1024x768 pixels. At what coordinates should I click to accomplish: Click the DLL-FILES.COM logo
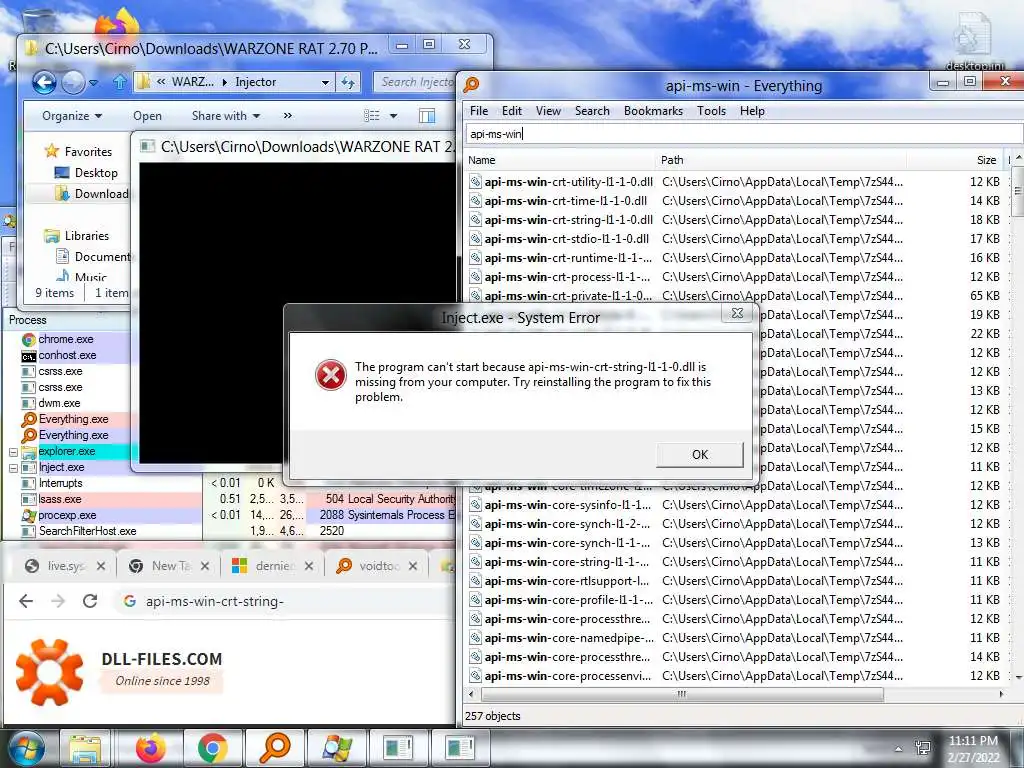tap(119, 672)
